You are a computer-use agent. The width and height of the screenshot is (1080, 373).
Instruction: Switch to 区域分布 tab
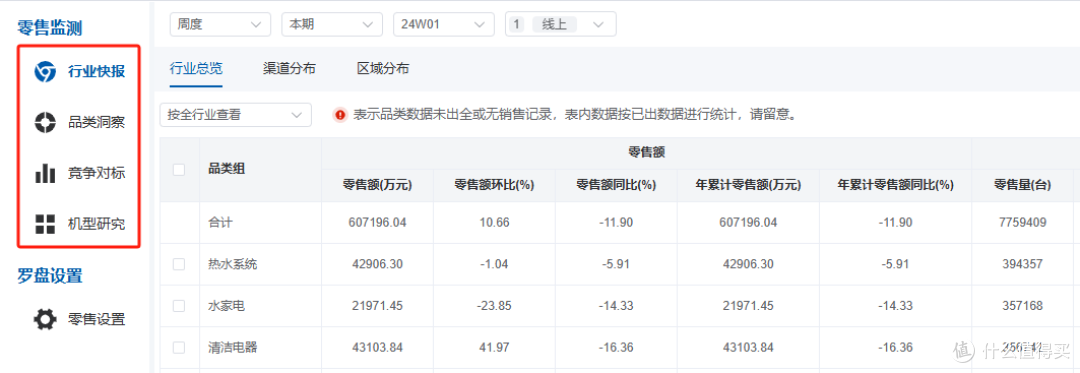pos(383,68)
